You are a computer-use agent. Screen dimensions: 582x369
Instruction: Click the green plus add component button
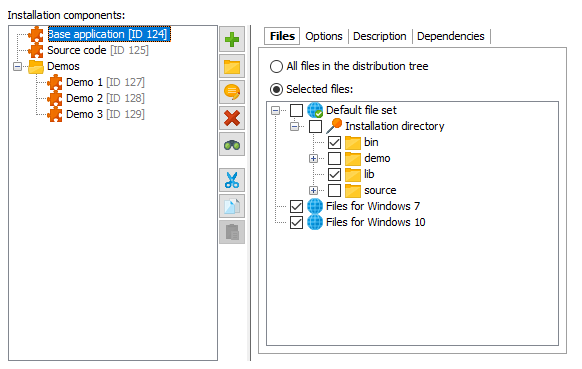232,39
